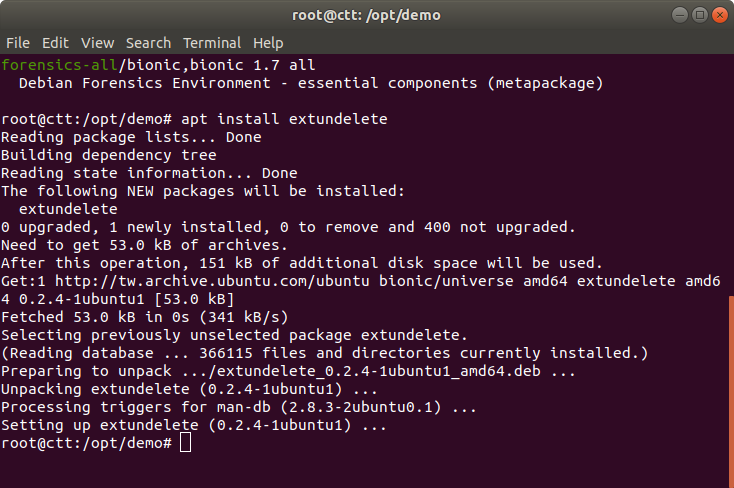The height and width of the screenshot is (488, 734).
Task: Open the View menu
Action: point(97,43)
